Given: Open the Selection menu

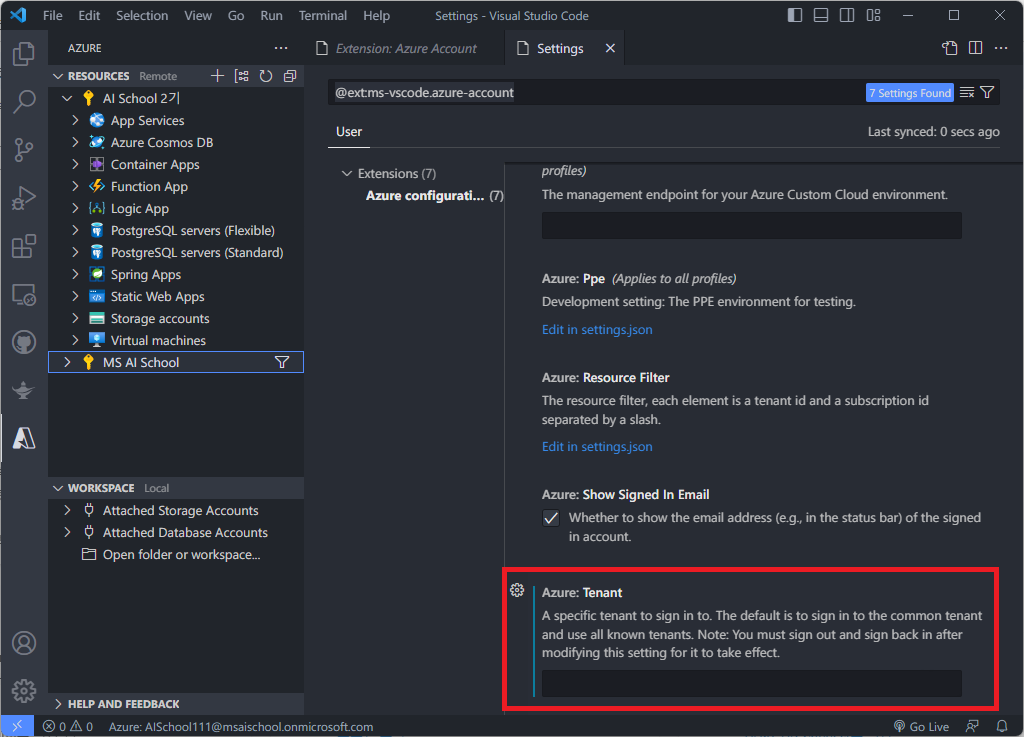Looking at the screenshot, I should (x=142, y=15).
